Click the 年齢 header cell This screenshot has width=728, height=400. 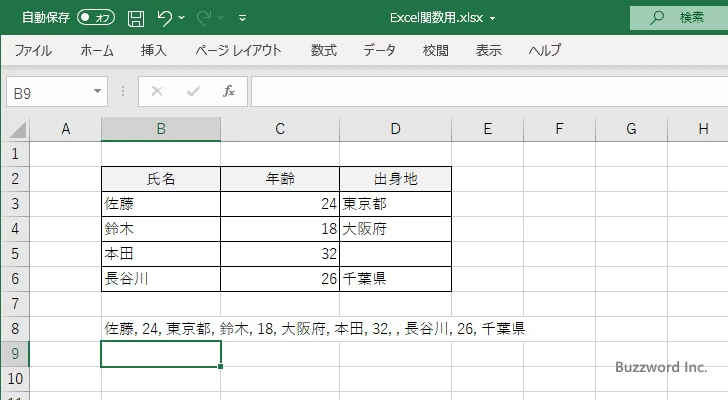click(280, 179)
